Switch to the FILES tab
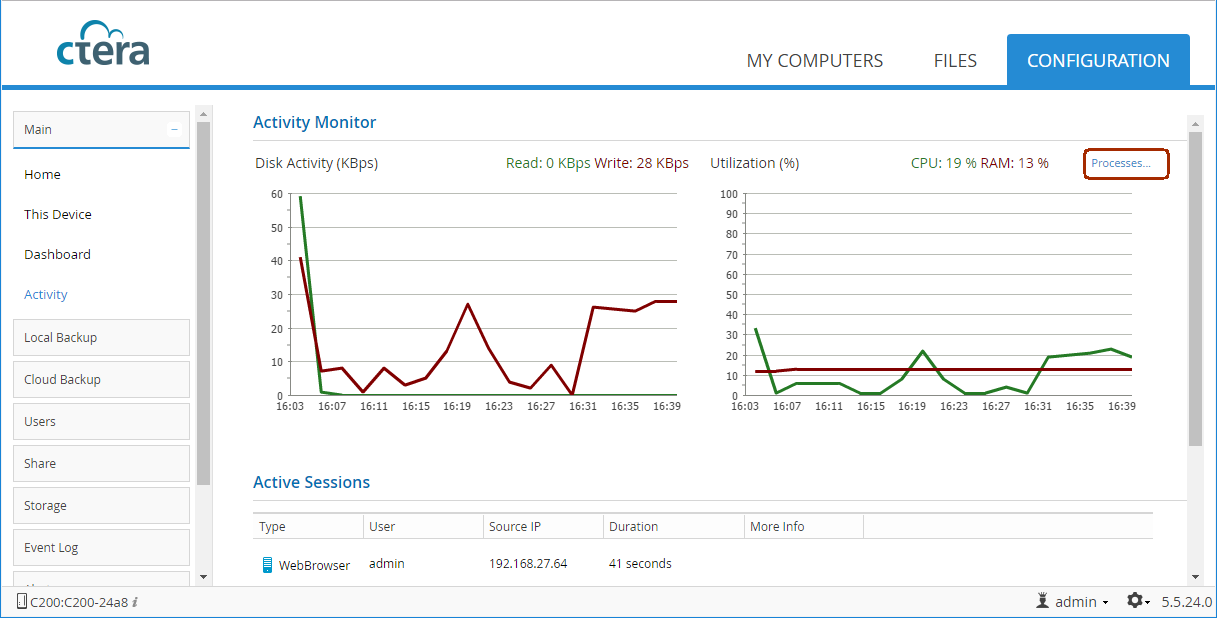This screenshot has height=618, width=1217. point(954,61)
